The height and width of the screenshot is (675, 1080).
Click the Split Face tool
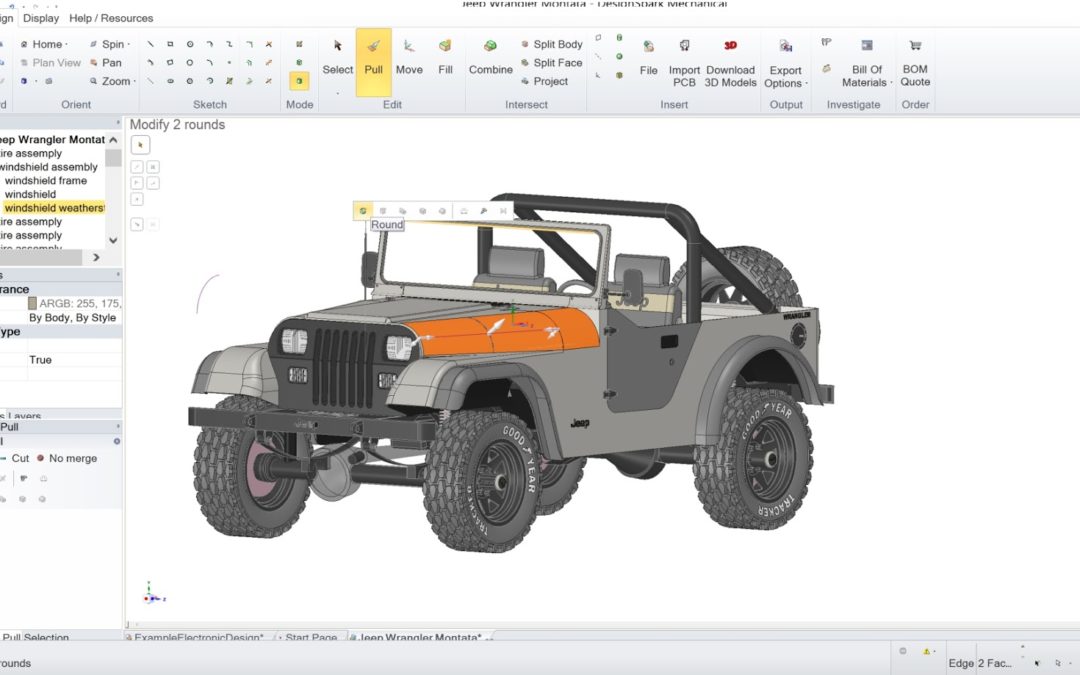(552, 63)
